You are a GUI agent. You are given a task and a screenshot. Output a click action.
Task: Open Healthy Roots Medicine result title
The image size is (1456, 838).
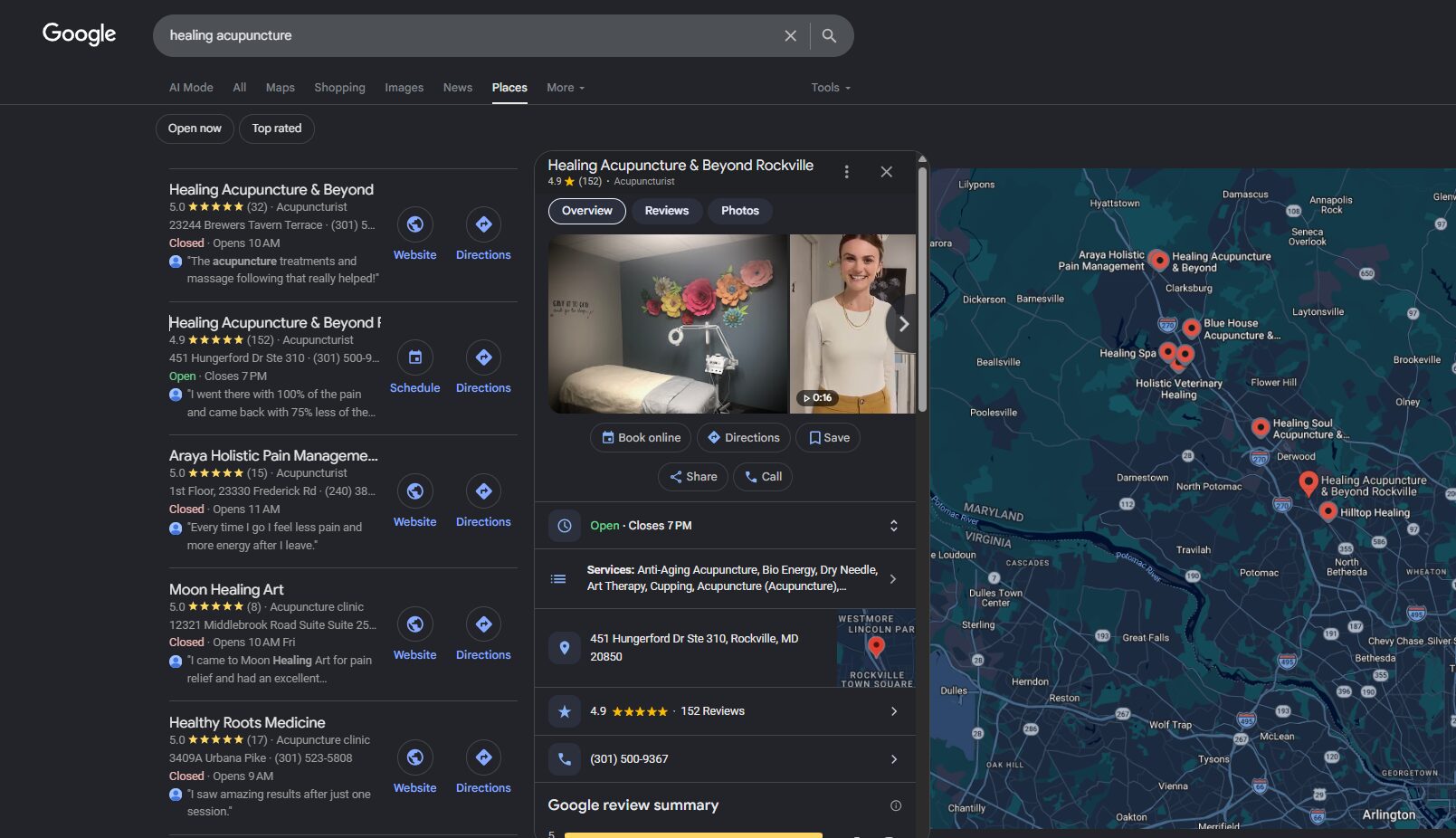[247, 723]
